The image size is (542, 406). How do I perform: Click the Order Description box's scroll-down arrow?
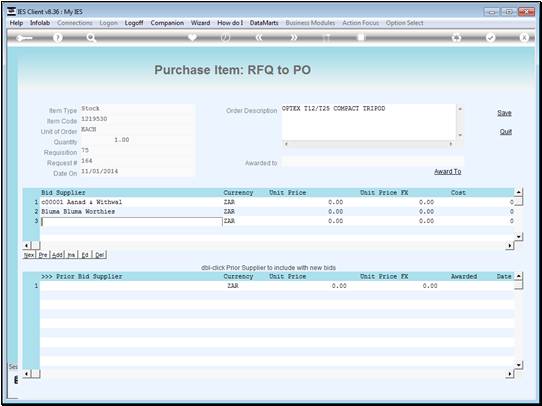pos(460,135)
